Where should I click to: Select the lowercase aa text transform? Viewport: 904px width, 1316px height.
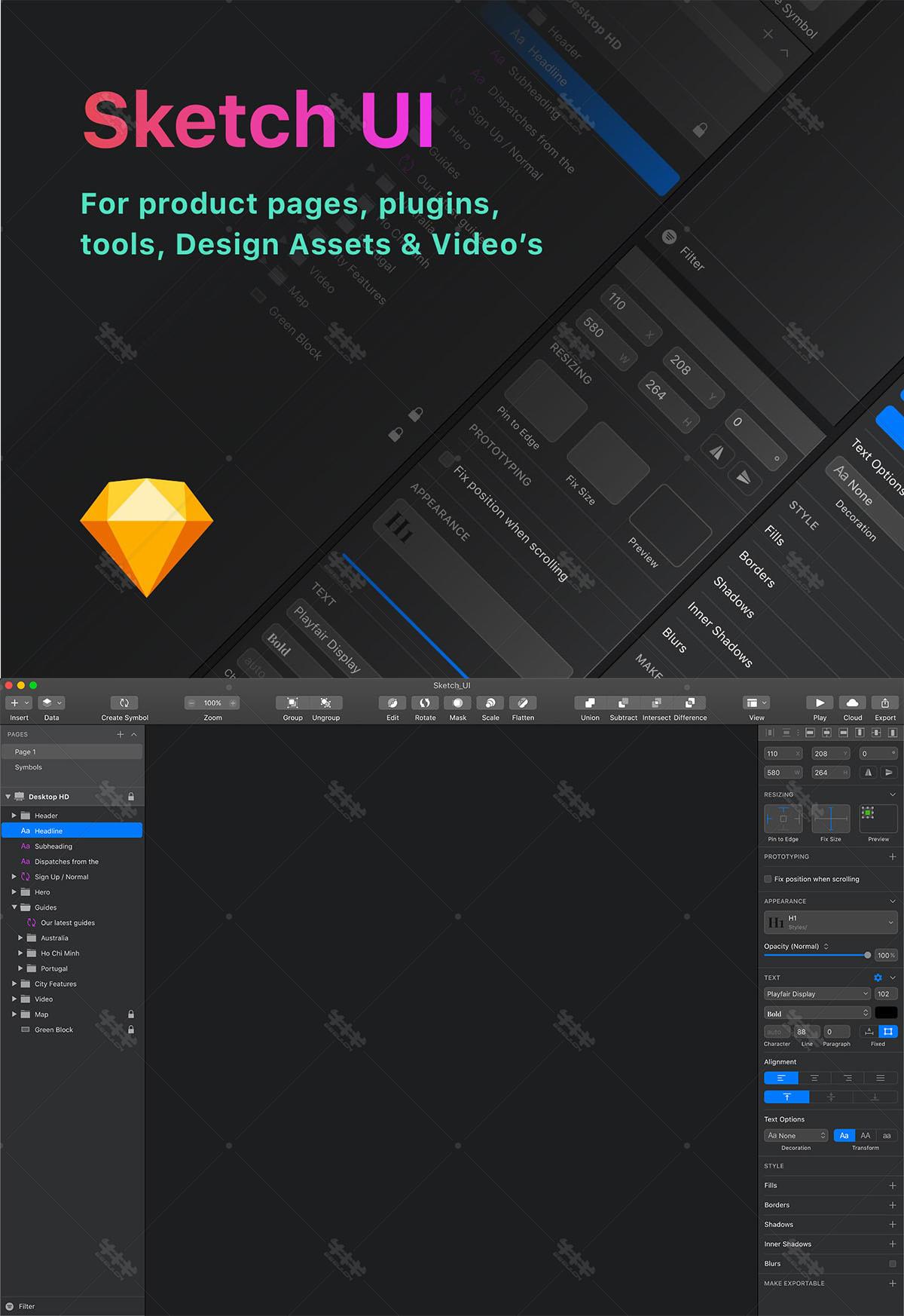point(887,1136)
